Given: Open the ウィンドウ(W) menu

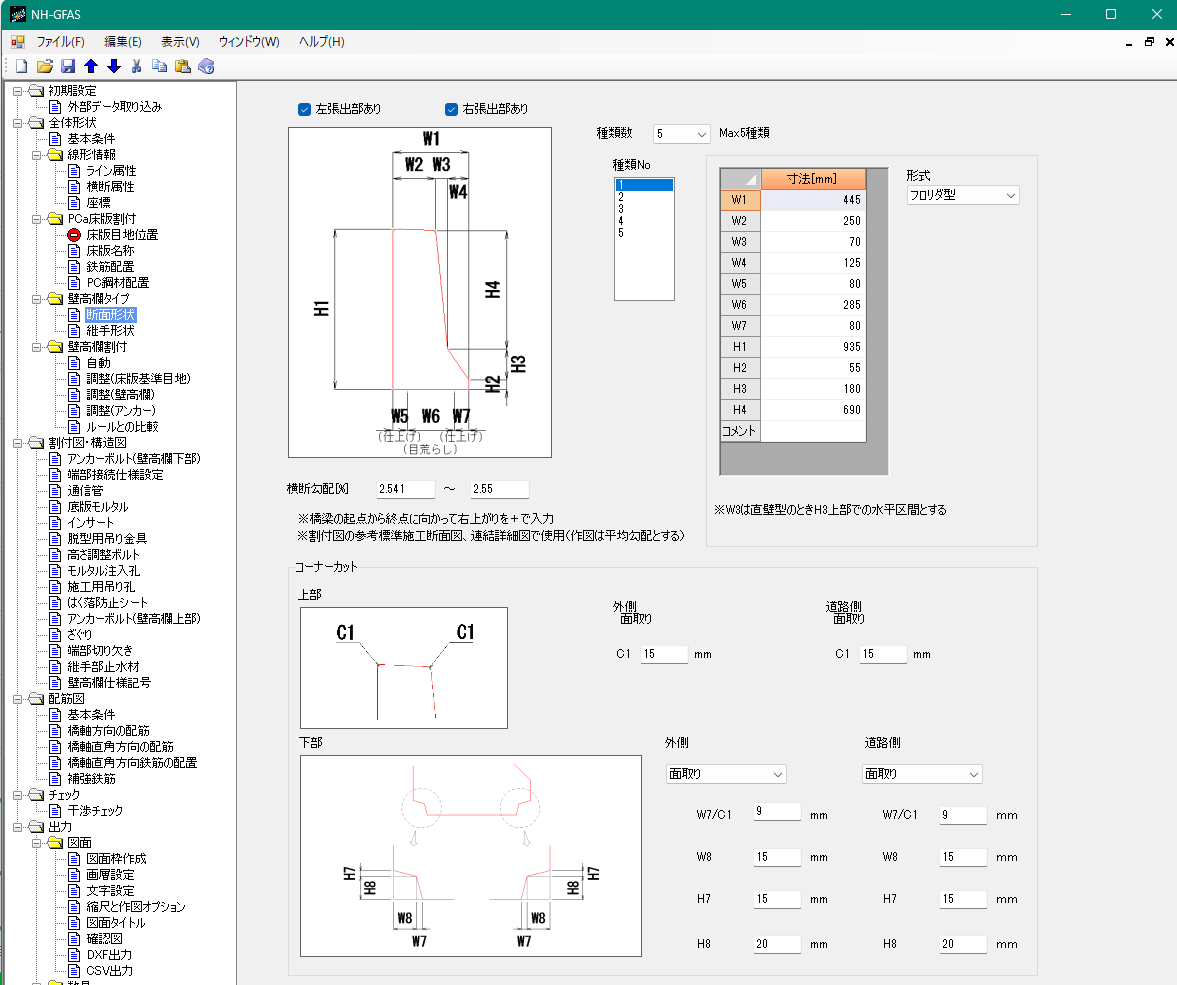Looking at the screenshot, I should pyautogui.click(x=249, y=42).
